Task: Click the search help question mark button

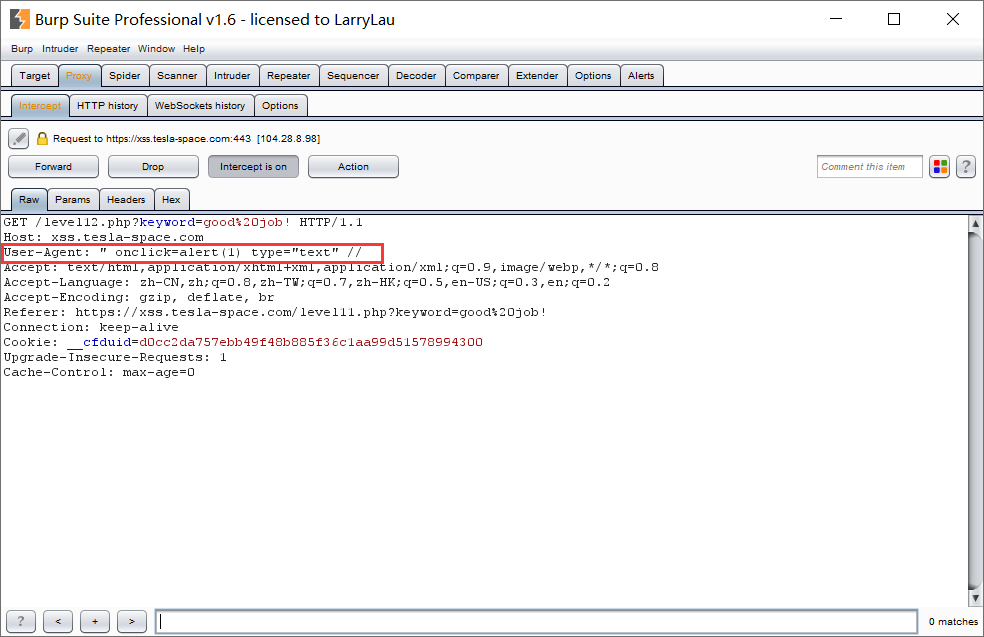Action: point(21,621)
